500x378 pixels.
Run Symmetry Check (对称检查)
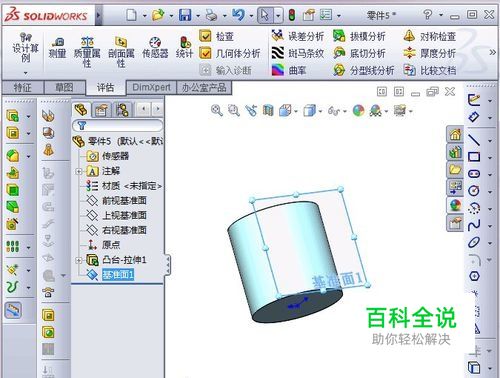(x=429, y=36)
